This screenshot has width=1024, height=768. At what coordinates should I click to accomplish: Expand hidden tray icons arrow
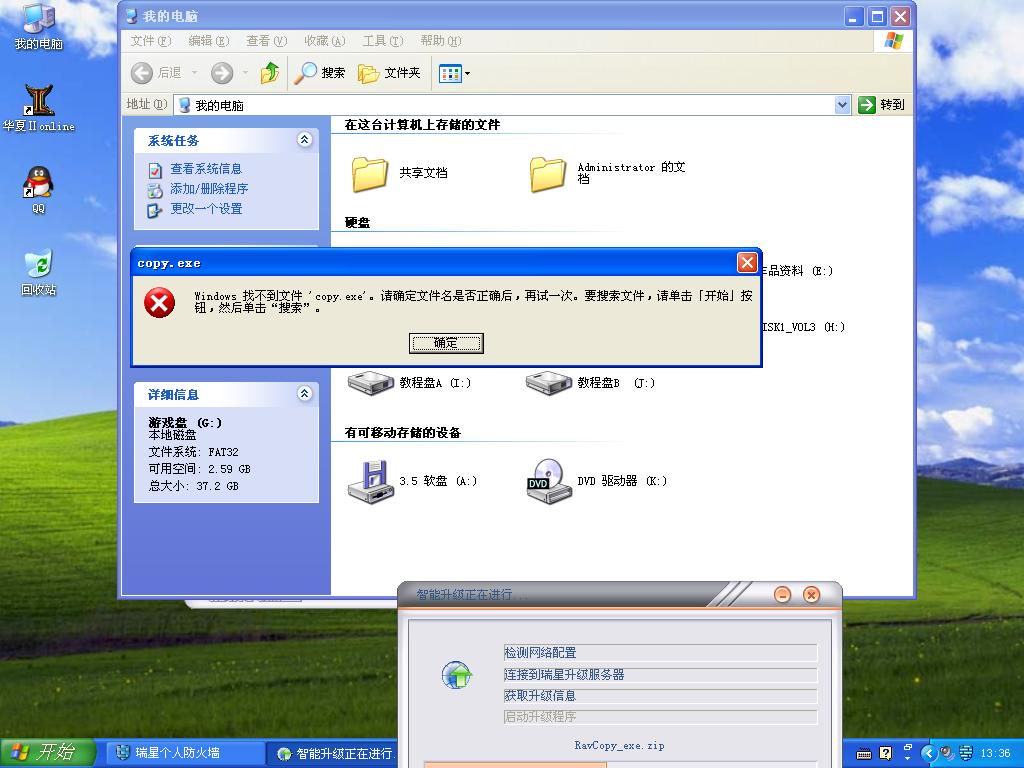pos(927,753)
